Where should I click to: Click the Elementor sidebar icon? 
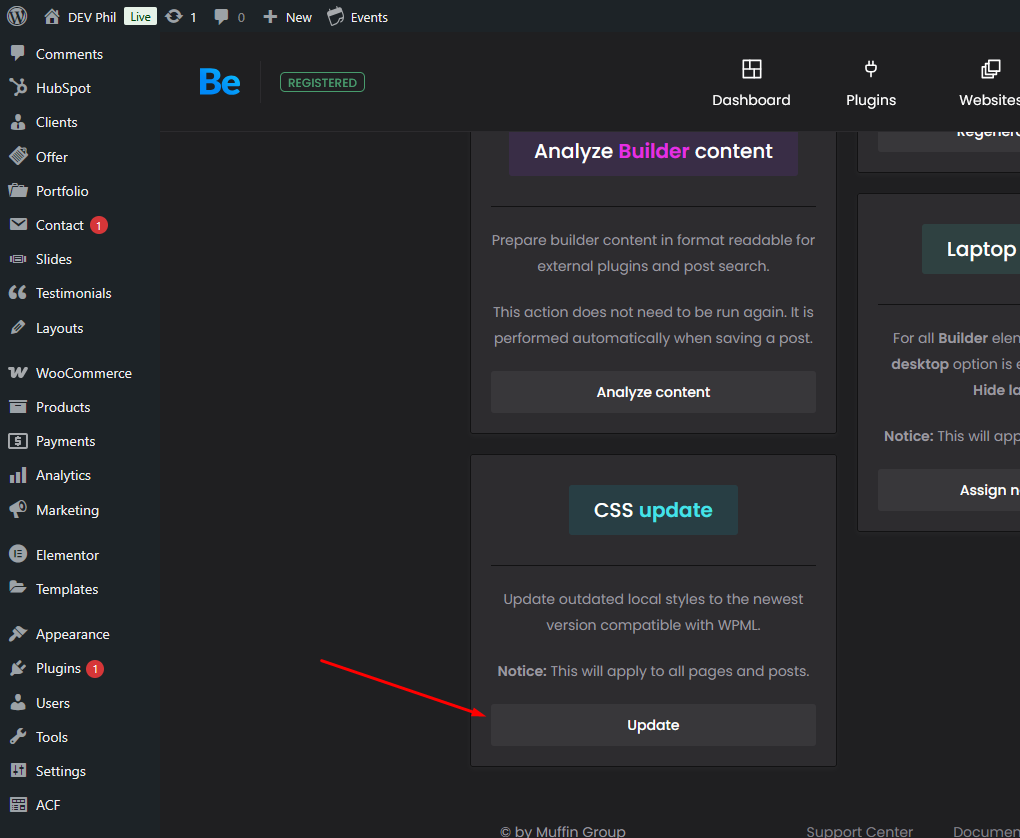18,555
